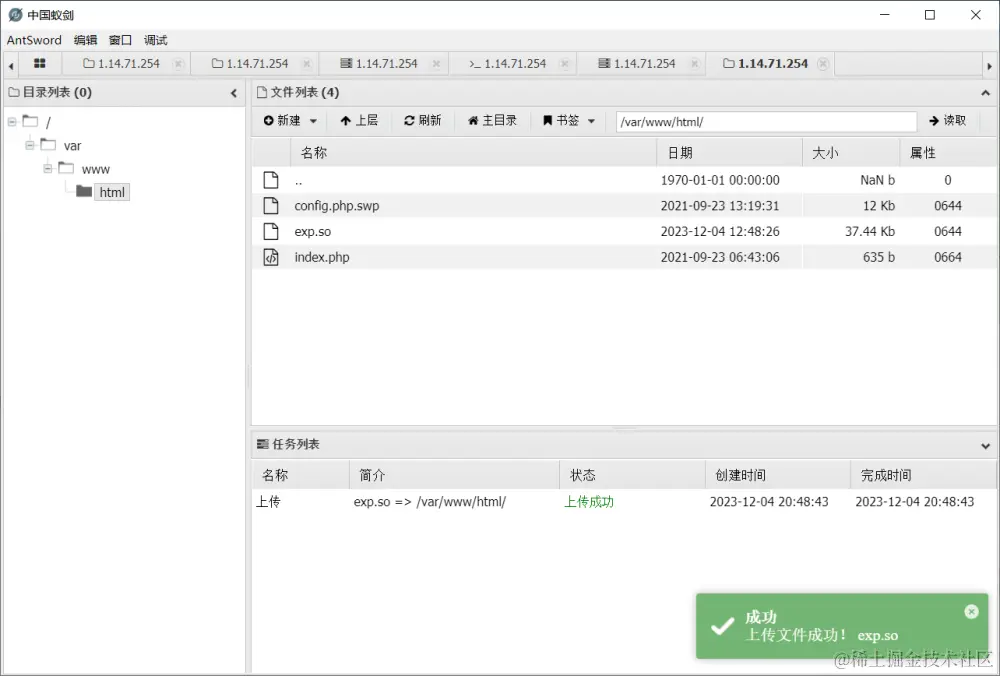Select the '/' root tree item
Image resolution: width=1000 pixels, height=676 pixels.
coord(48,122)
